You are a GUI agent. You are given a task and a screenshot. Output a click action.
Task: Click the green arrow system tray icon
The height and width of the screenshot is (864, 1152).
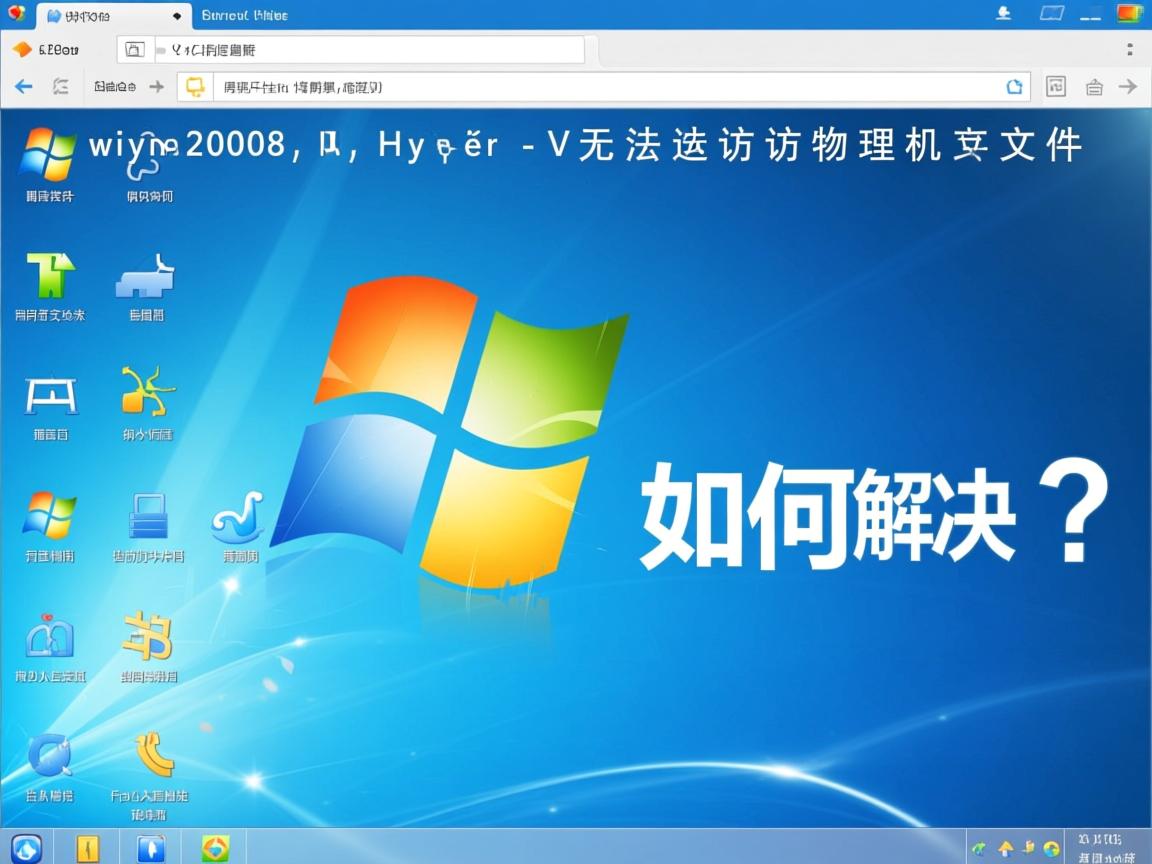979,849
